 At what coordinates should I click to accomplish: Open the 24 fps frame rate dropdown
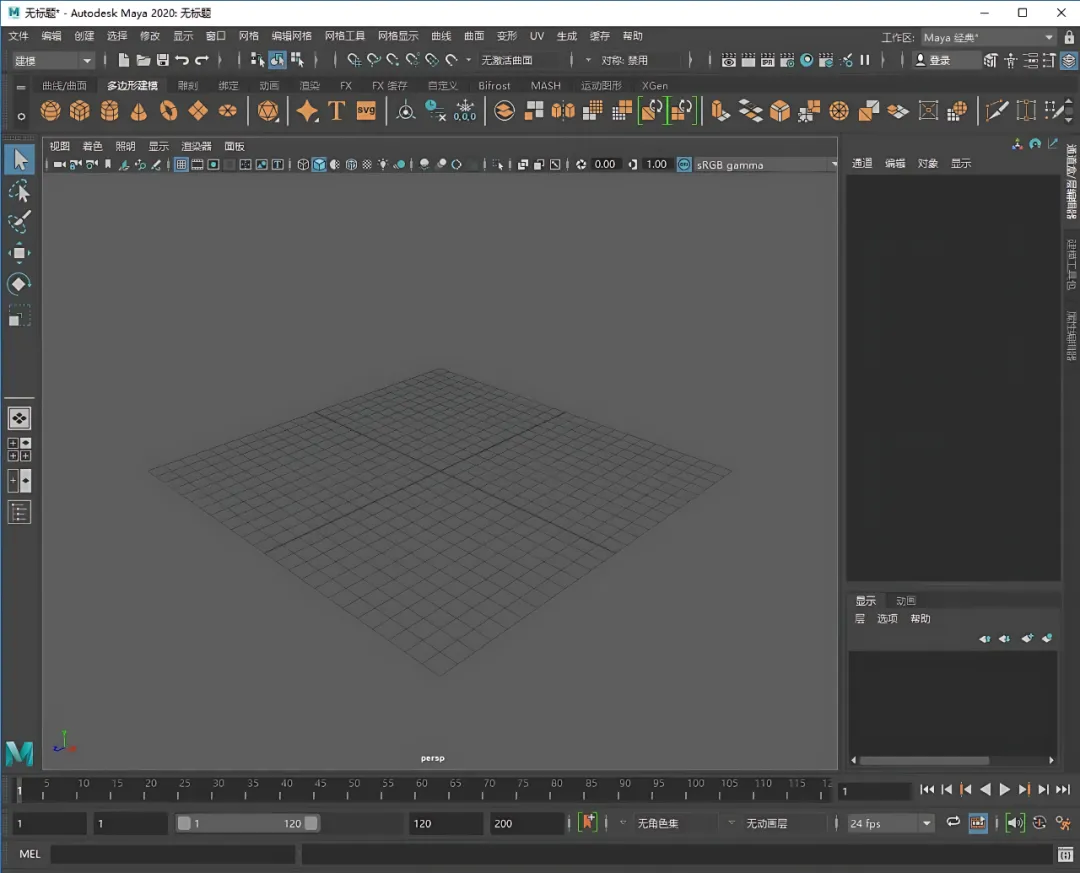pos(889,823)
